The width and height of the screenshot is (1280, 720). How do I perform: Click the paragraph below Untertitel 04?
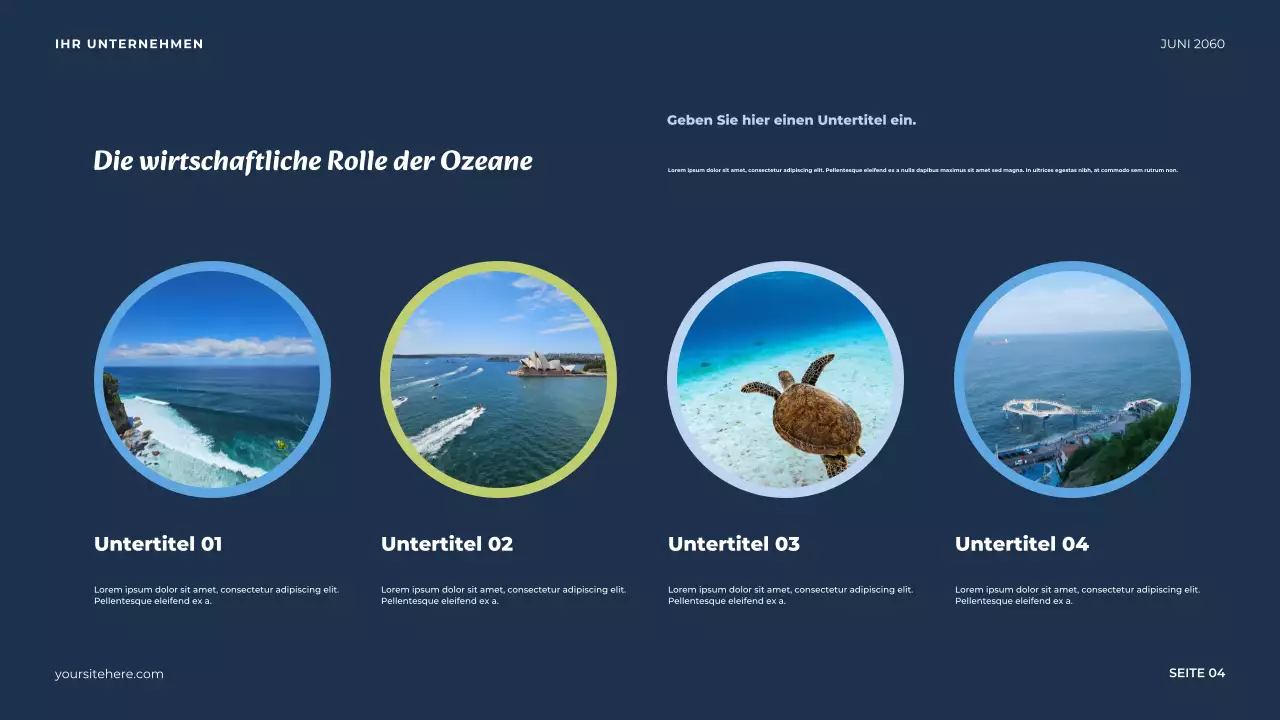(x=1078, y=595)
